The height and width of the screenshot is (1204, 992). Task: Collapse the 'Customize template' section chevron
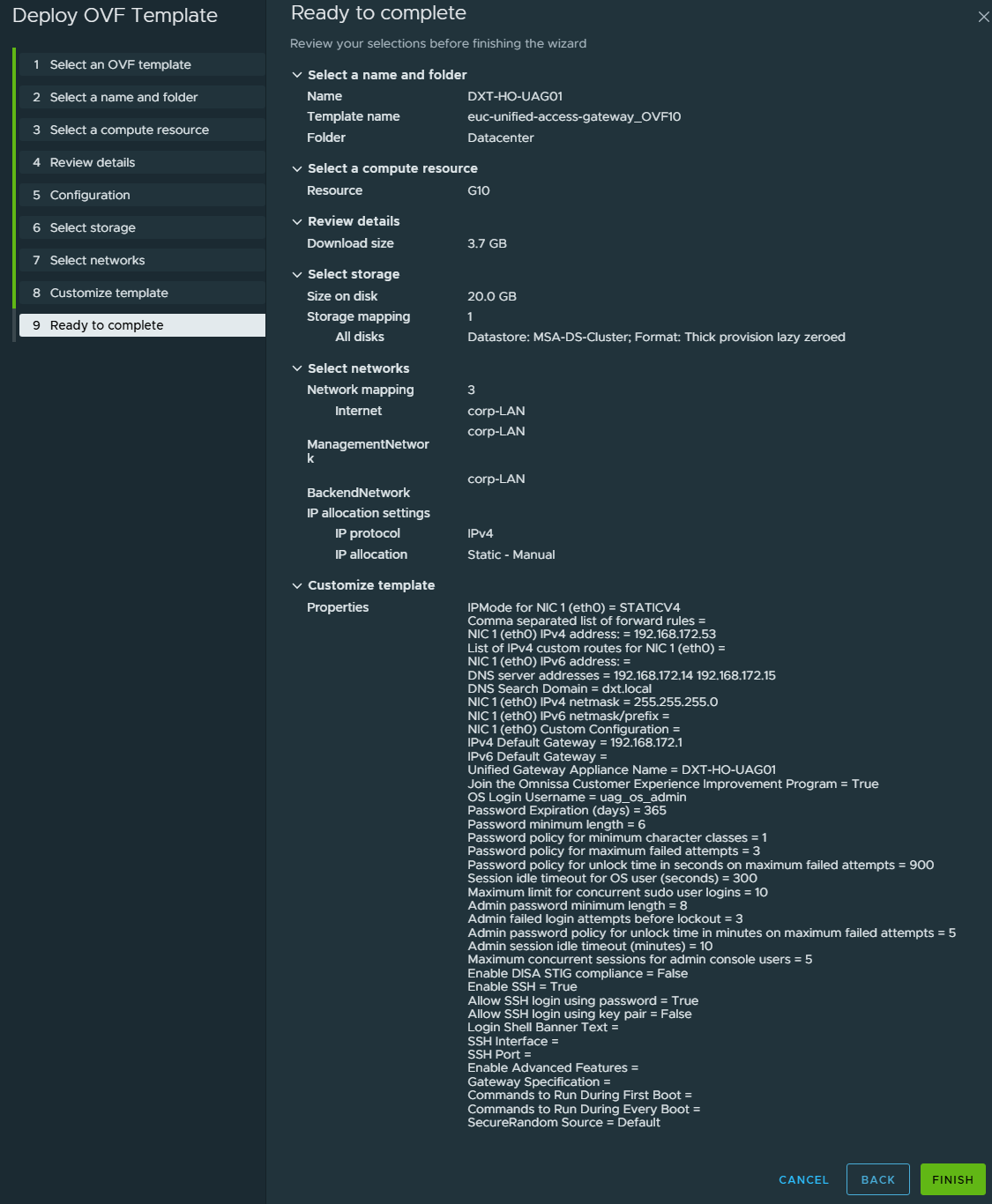(297, 585)
